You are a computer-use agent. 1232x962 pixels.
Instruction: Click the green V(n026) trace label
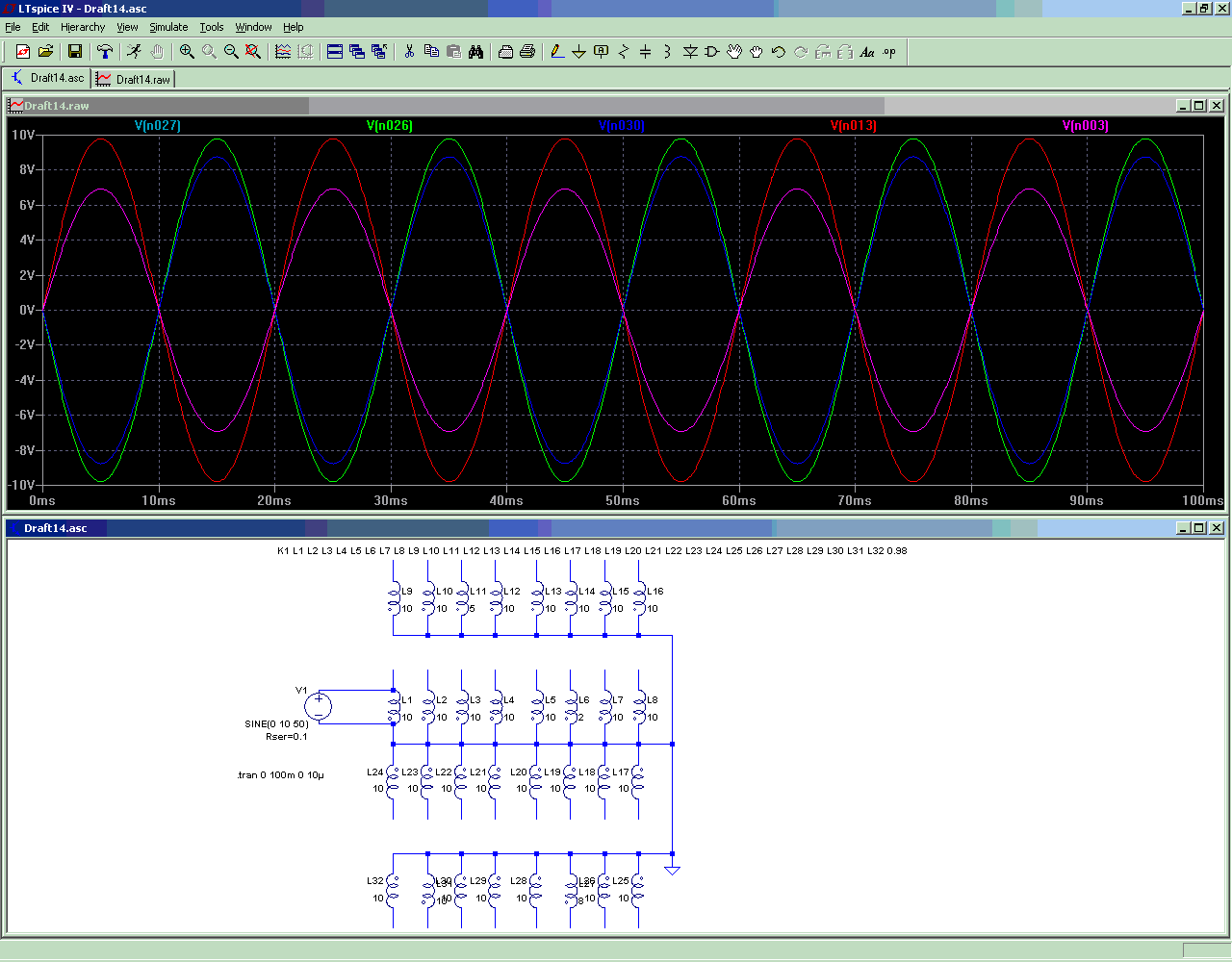pyautogui.click(x=389, y=126)
